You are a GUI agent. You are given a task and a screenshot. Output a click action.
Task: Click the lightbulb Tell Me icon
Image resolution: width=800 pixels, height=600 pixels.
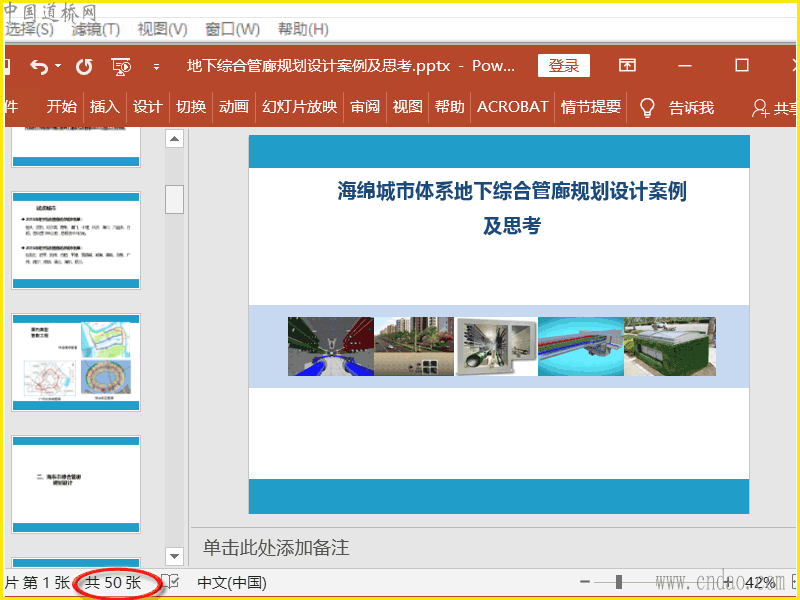[647, 108]
